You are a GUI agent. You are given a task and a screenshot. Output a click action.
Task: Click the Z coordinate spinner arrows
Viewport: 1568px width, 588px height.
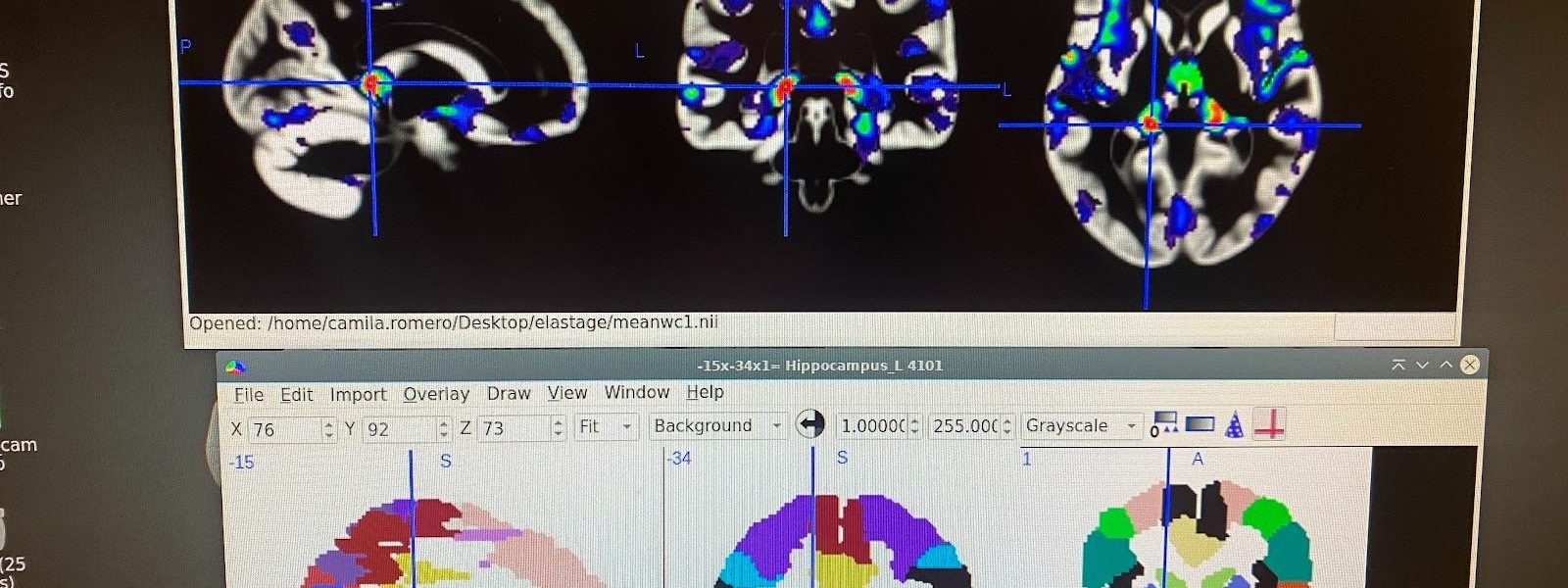click(x=558, y=428)
